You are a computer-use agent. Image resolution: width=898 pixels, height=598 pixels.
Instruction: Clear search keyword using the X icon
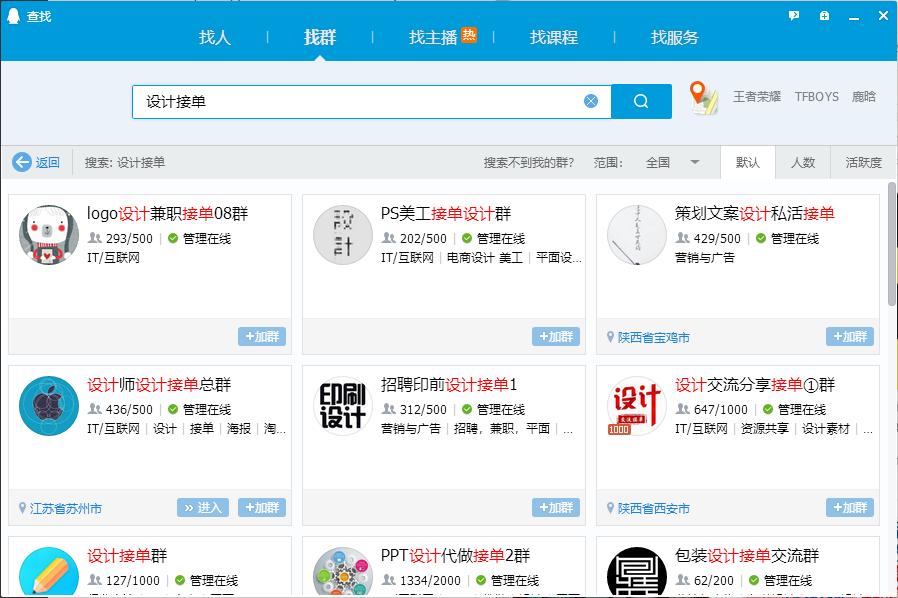[x=590, y=101]
